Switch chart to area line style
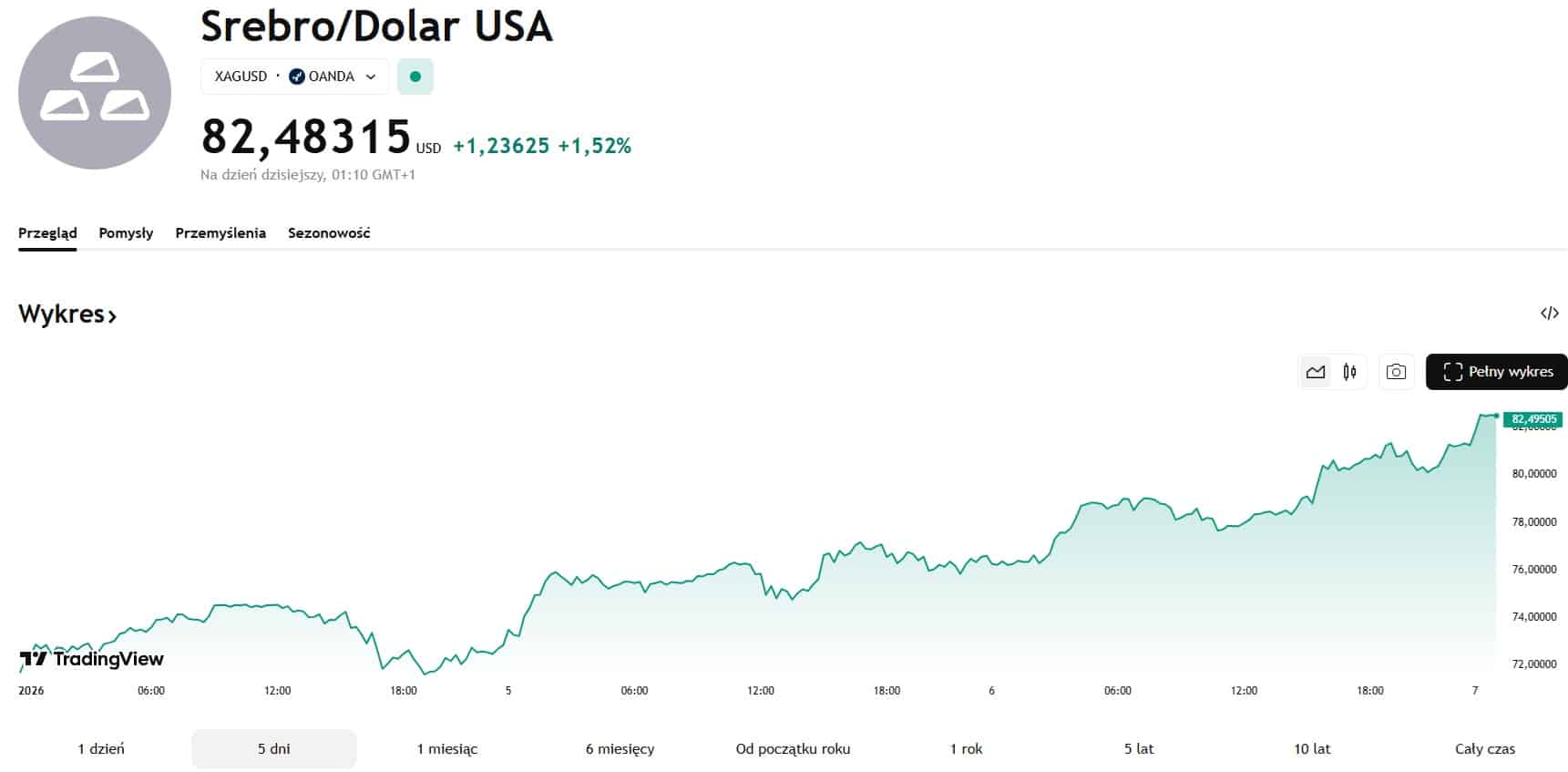 click(1315, 372)
